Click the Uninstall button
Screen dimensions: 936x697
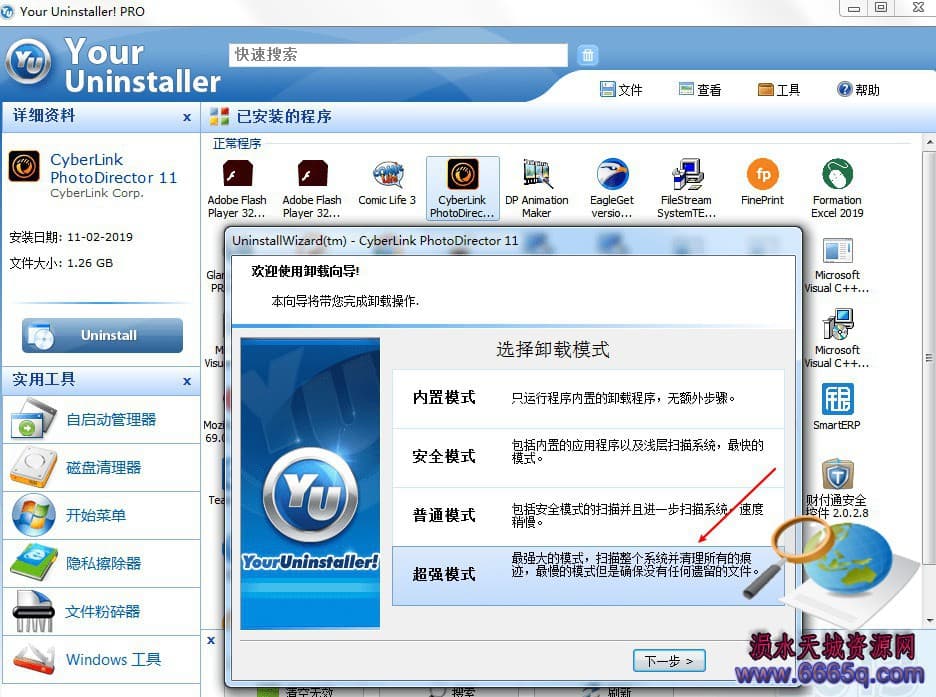(102, 335)
